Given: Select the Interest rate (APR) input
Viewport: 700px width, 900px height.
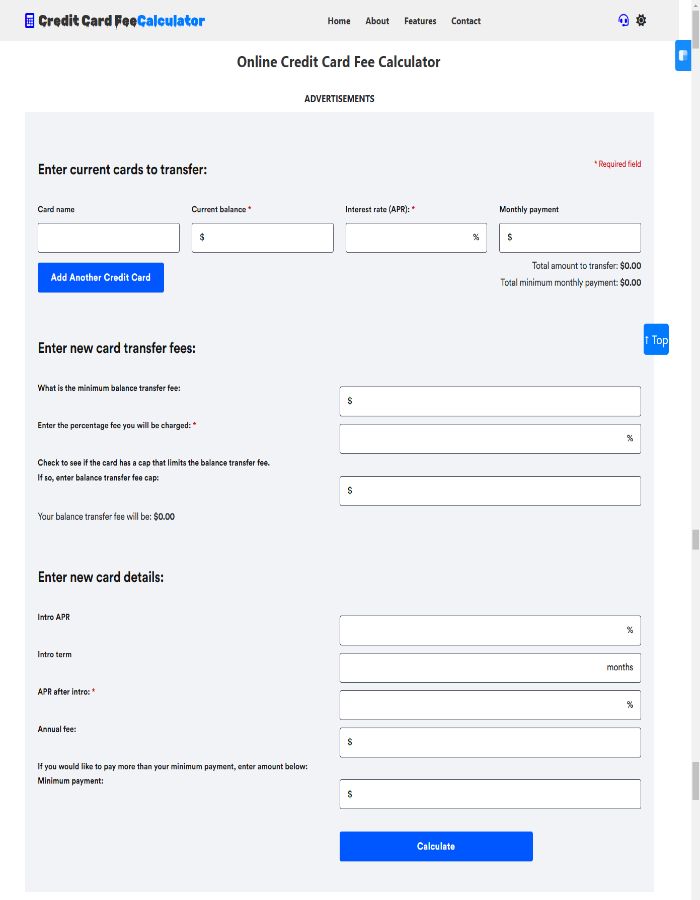Looking at the screenshot, I should (x=408, y=238).
